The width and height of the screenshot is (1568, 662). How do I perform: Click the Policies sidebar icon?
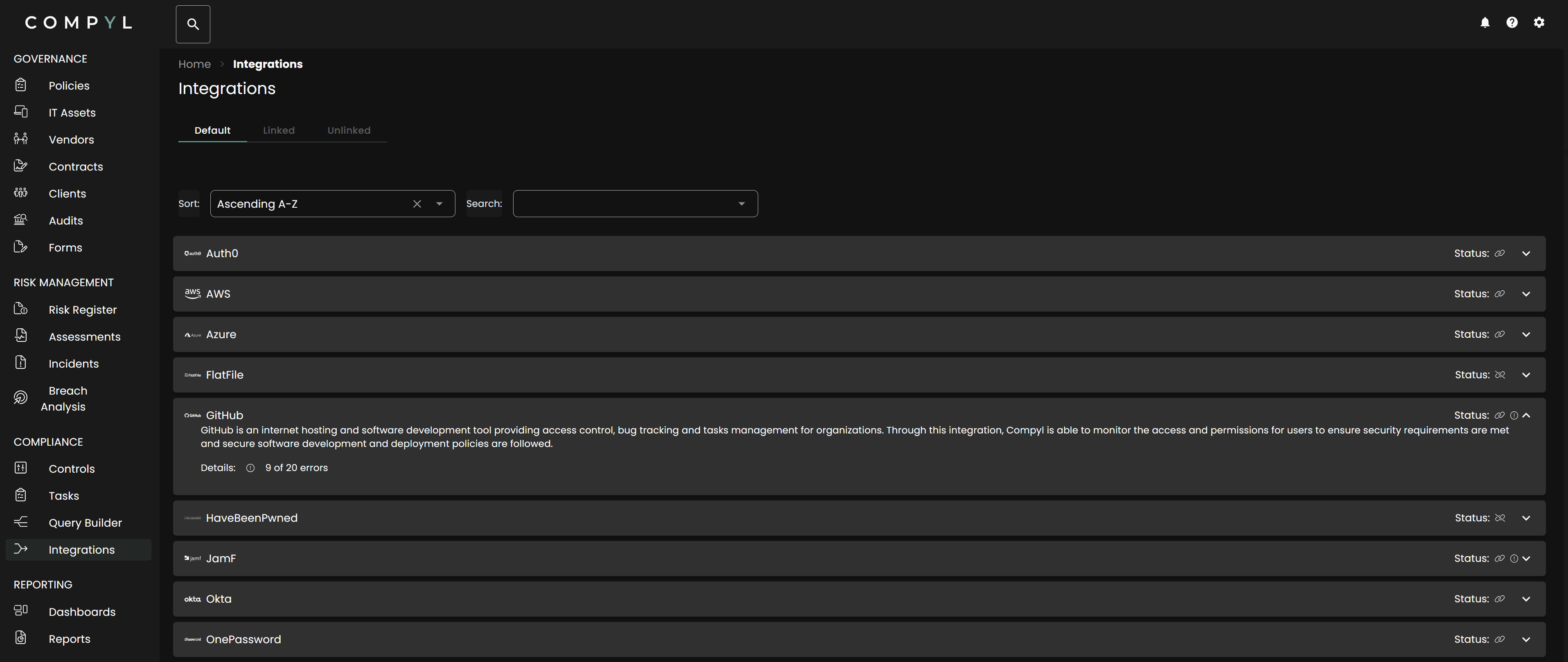(21, 85)
